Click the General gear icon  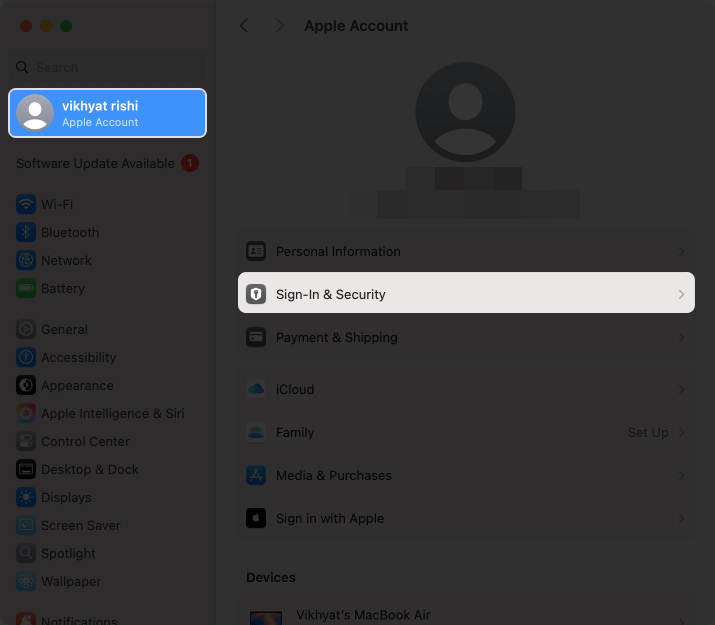(x=26, y=329)
